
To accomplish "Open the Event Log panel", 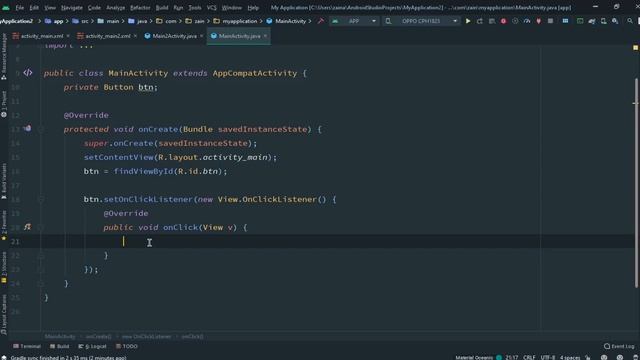I will [619, 346].
